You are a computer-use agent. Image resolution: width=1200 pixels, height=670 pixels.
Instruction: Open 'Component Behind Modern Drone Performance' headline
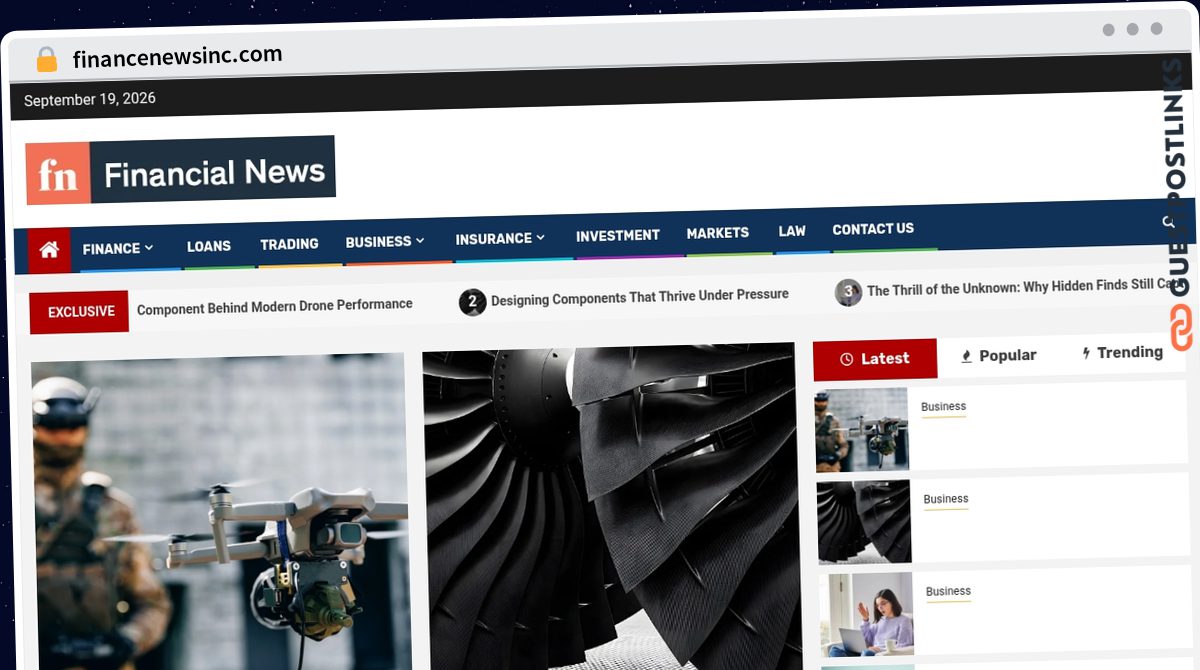pyautogui.click(x=274, y=306)
